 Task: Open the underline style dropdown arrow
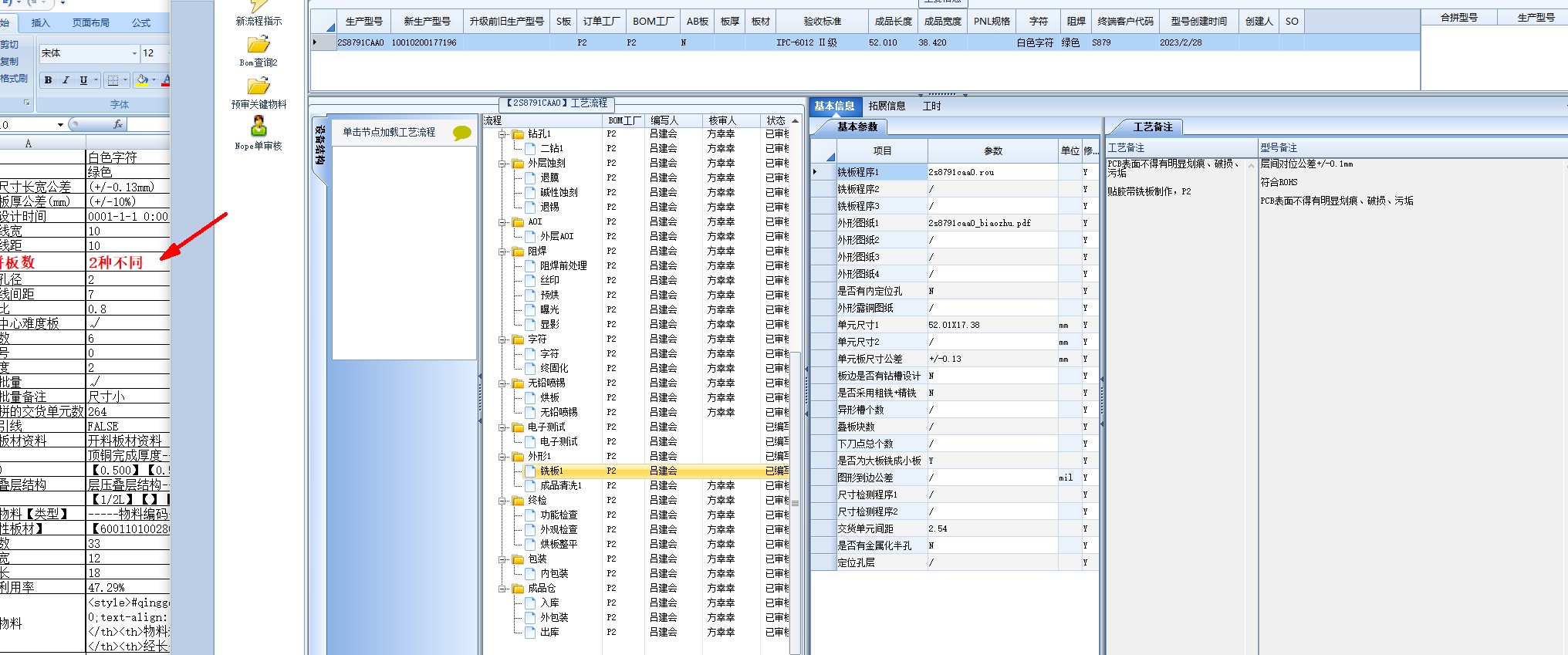coord(96,79)
